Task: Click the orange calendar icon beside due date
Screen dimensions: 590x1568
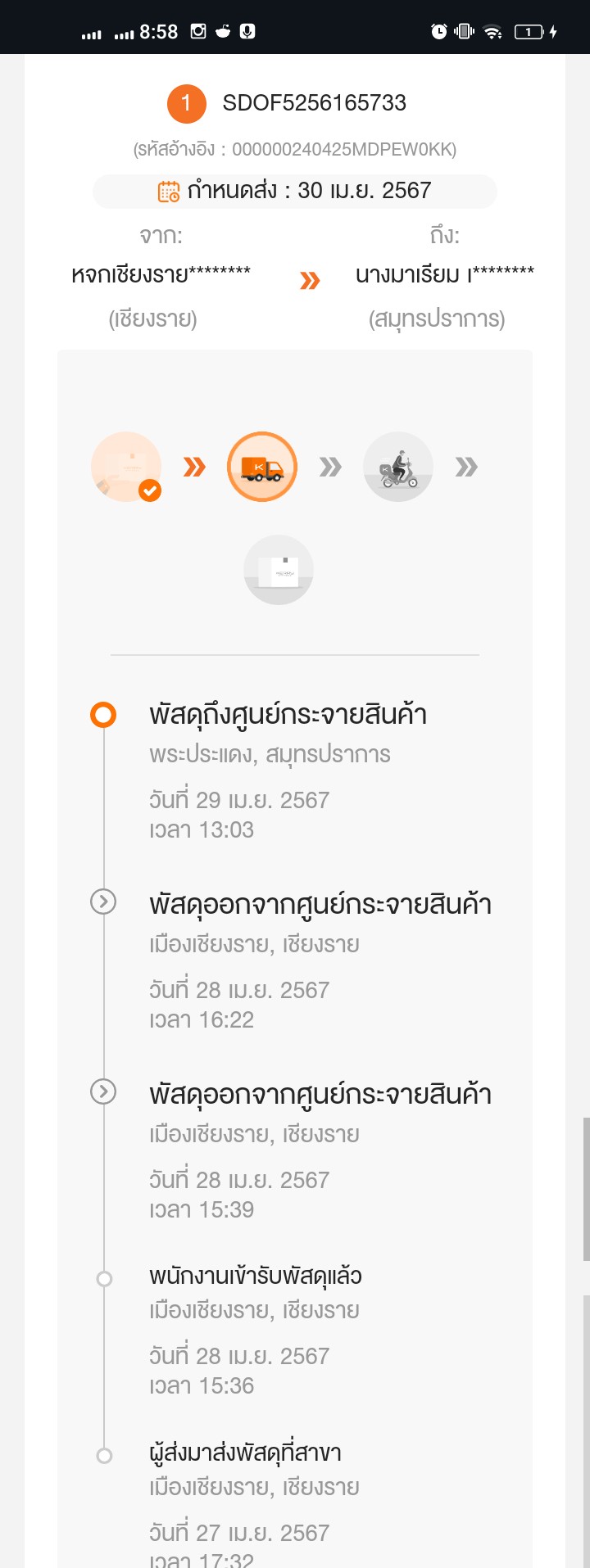Action: click(169, 191)
